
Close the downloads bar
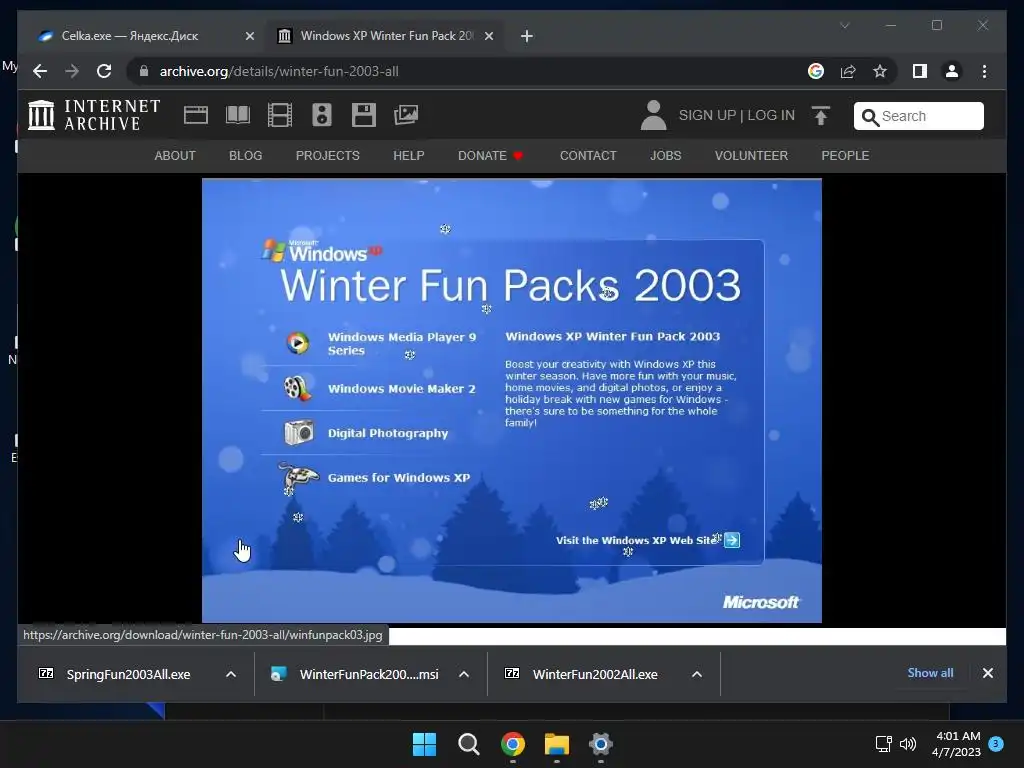pyautogui.click(x=987, y=673)
